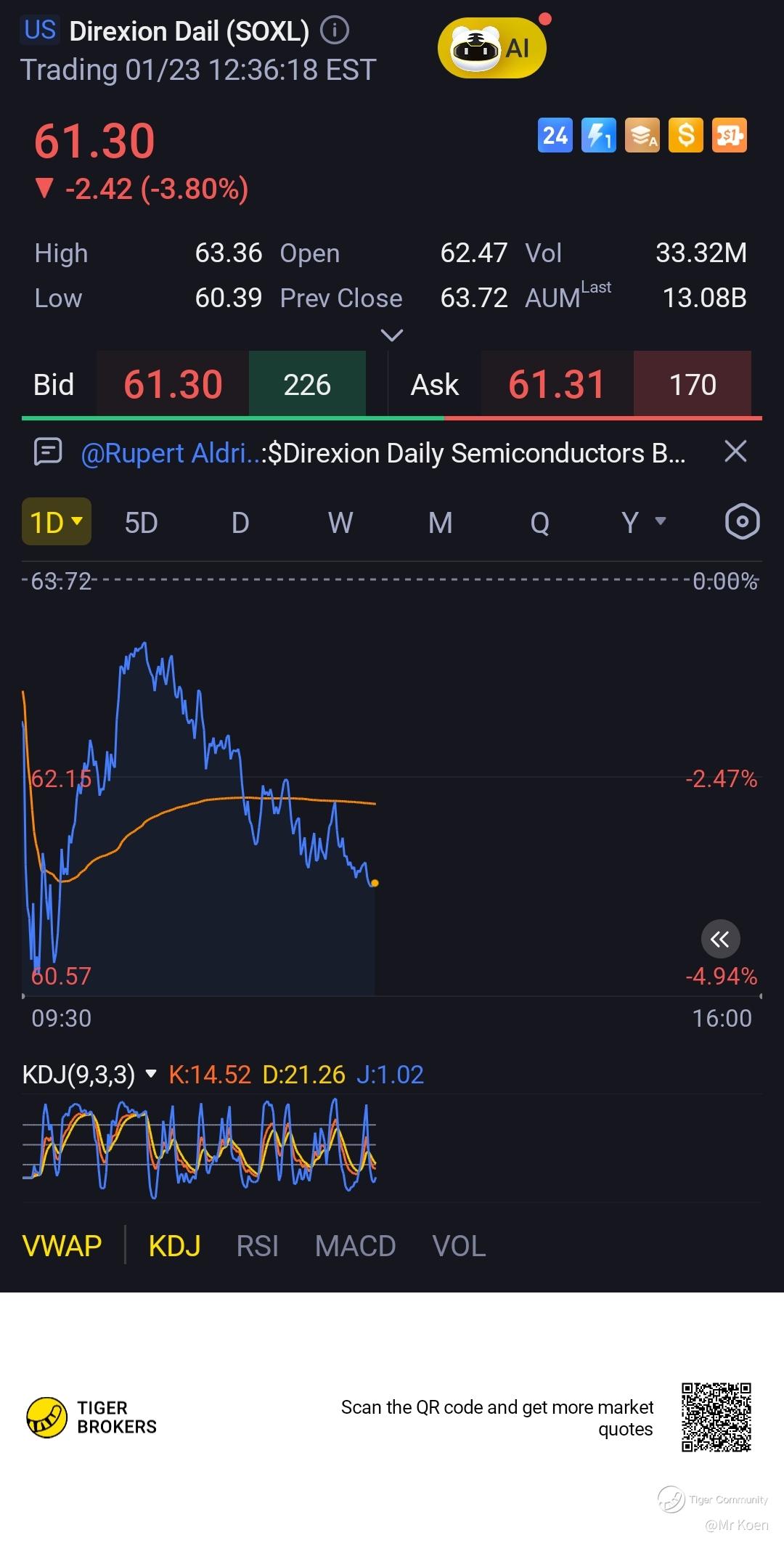Tap the -4.94% chart axis label
Screen dimensions: 784x1543
pyautogui.click(x=722, y=976)
